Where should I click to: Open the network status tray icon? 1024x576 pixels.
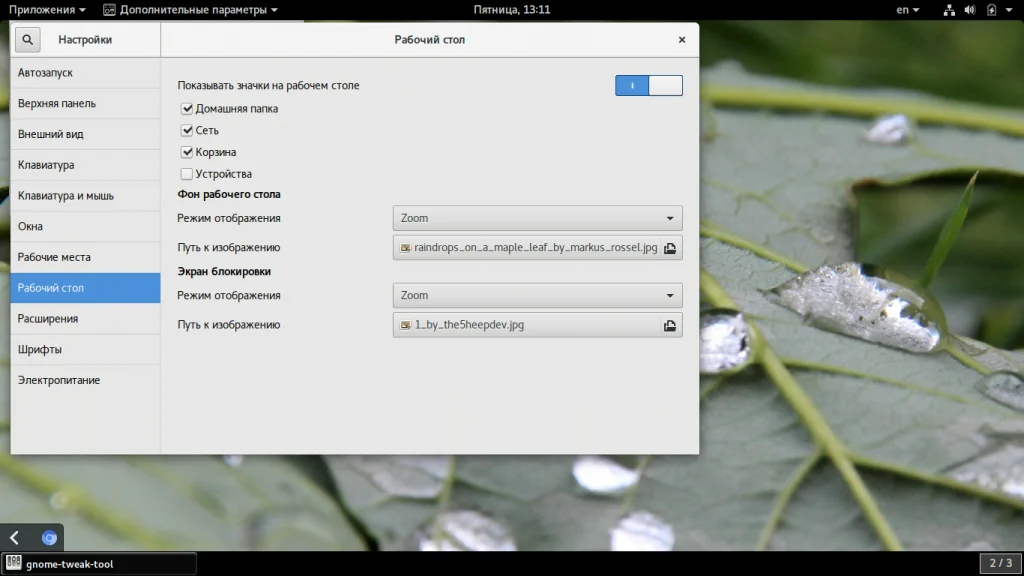tap(949, 10)
